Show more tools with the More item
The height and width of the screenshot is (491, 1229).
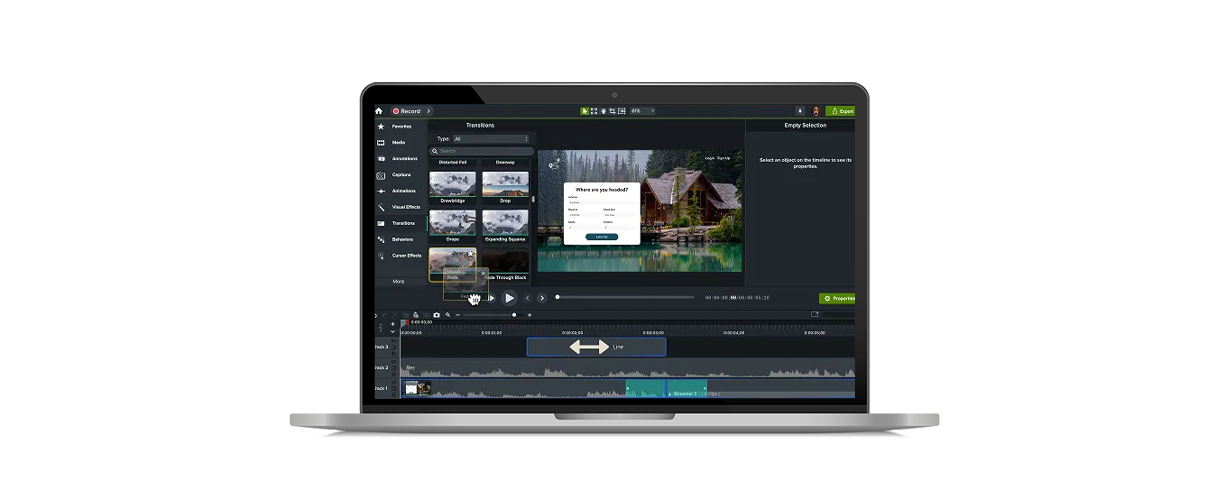click(398, 282)
